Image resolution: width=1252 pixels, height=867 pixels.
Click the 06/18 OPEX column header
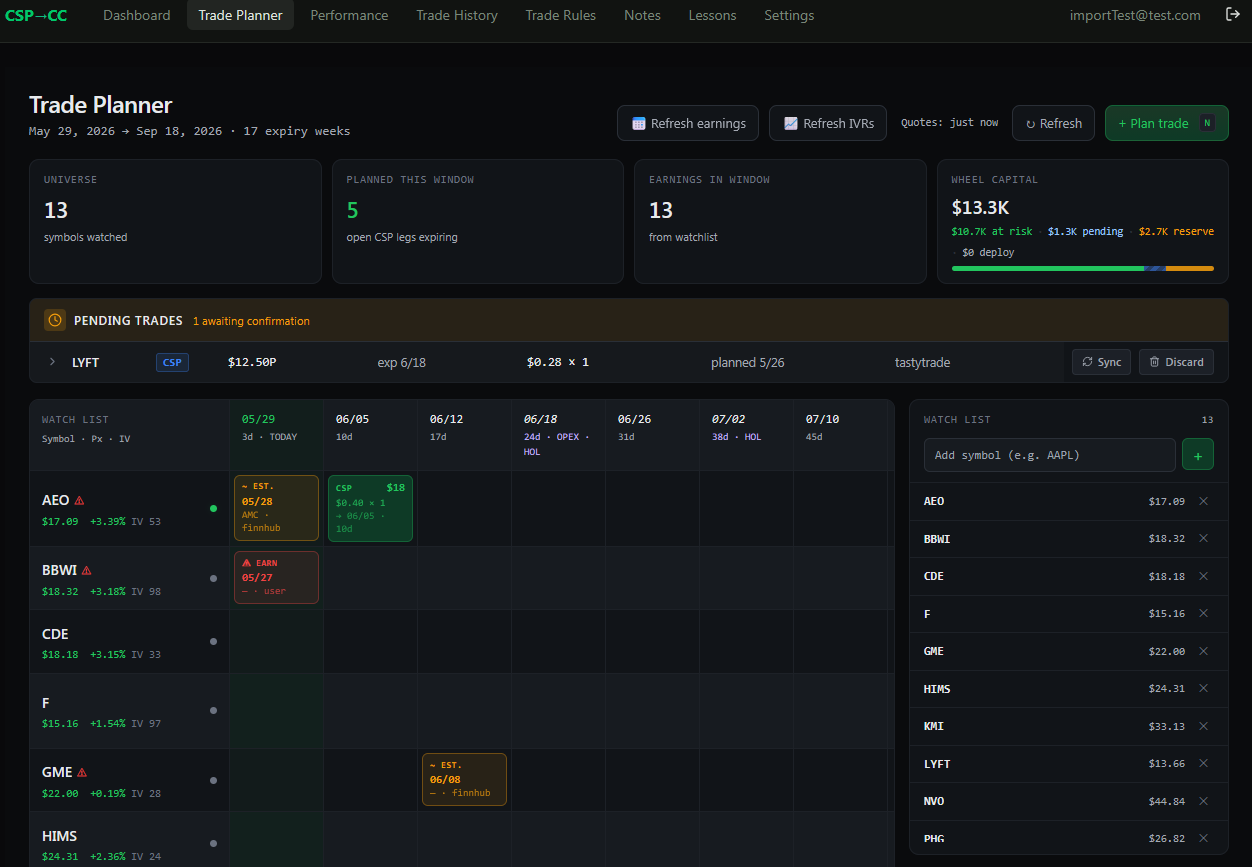click(558, 435)
